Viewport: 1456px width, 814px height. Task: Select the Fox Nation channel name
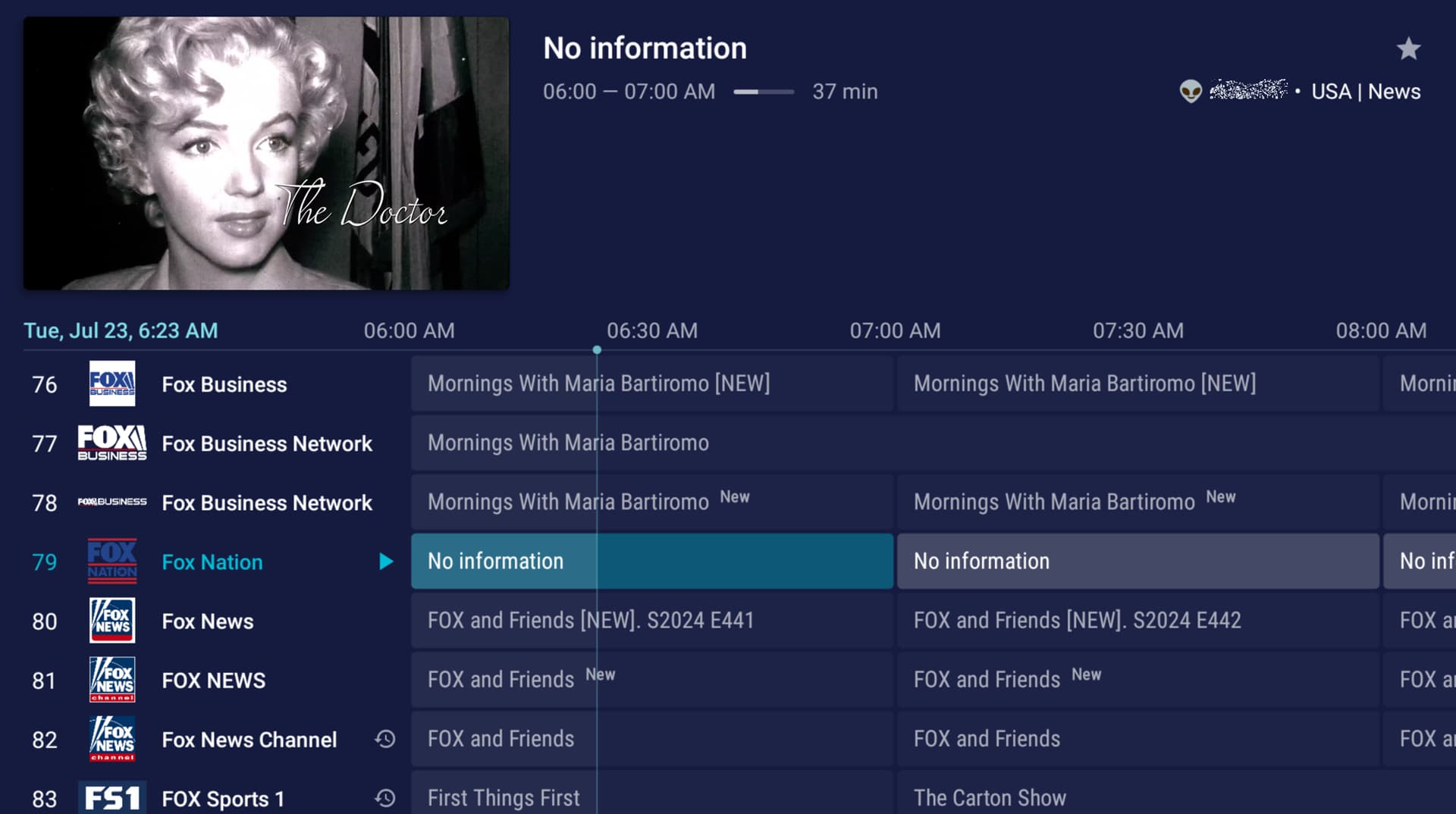click(212, 562)
